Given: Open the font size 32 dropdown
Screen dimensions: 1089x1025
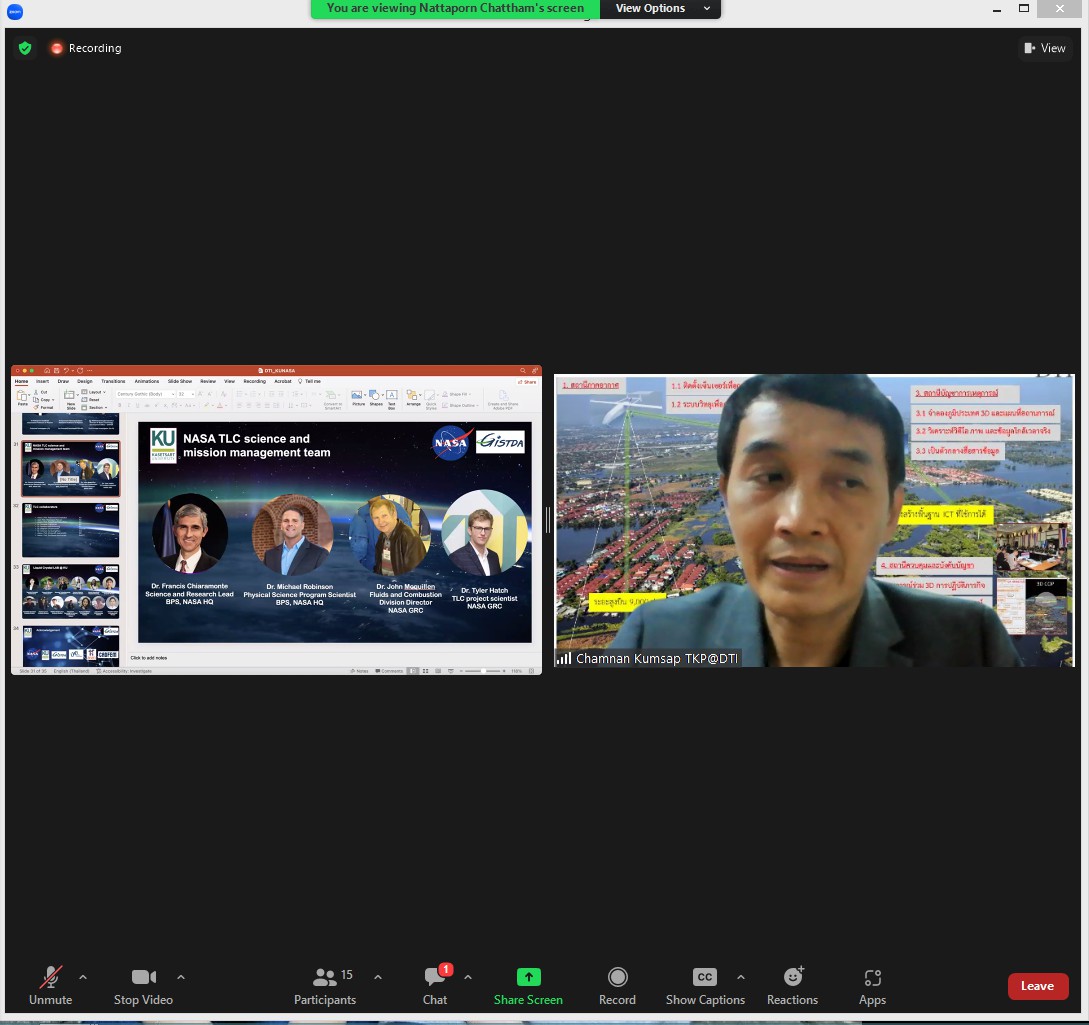Looking at the screenshot, I should coord(185,394).
